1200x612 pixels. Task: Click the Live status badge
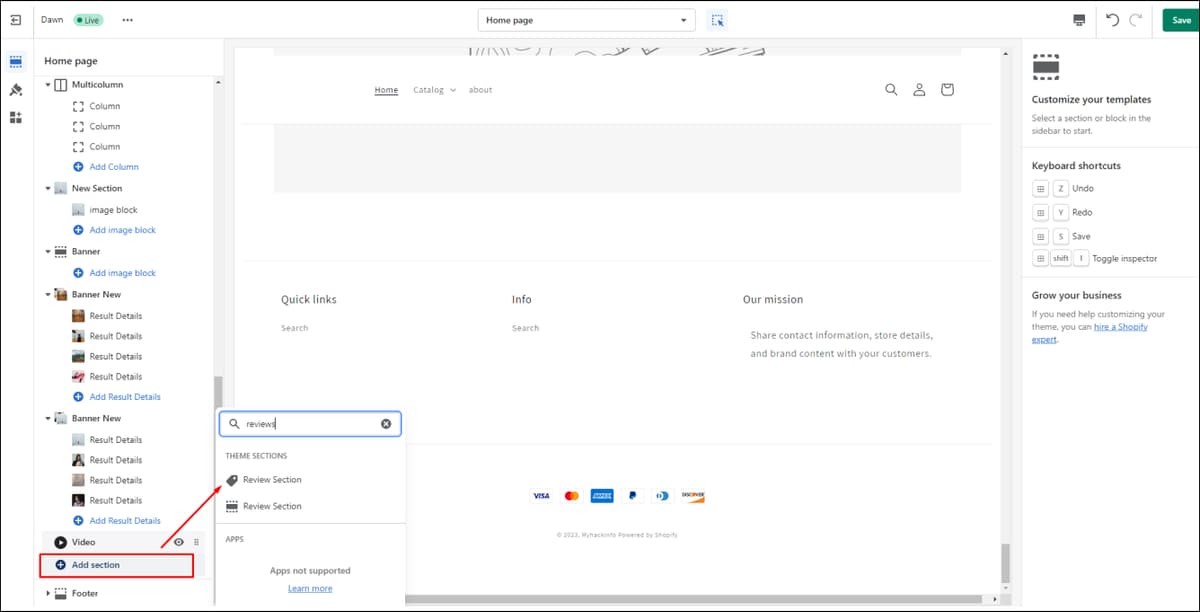pos(87,20)
